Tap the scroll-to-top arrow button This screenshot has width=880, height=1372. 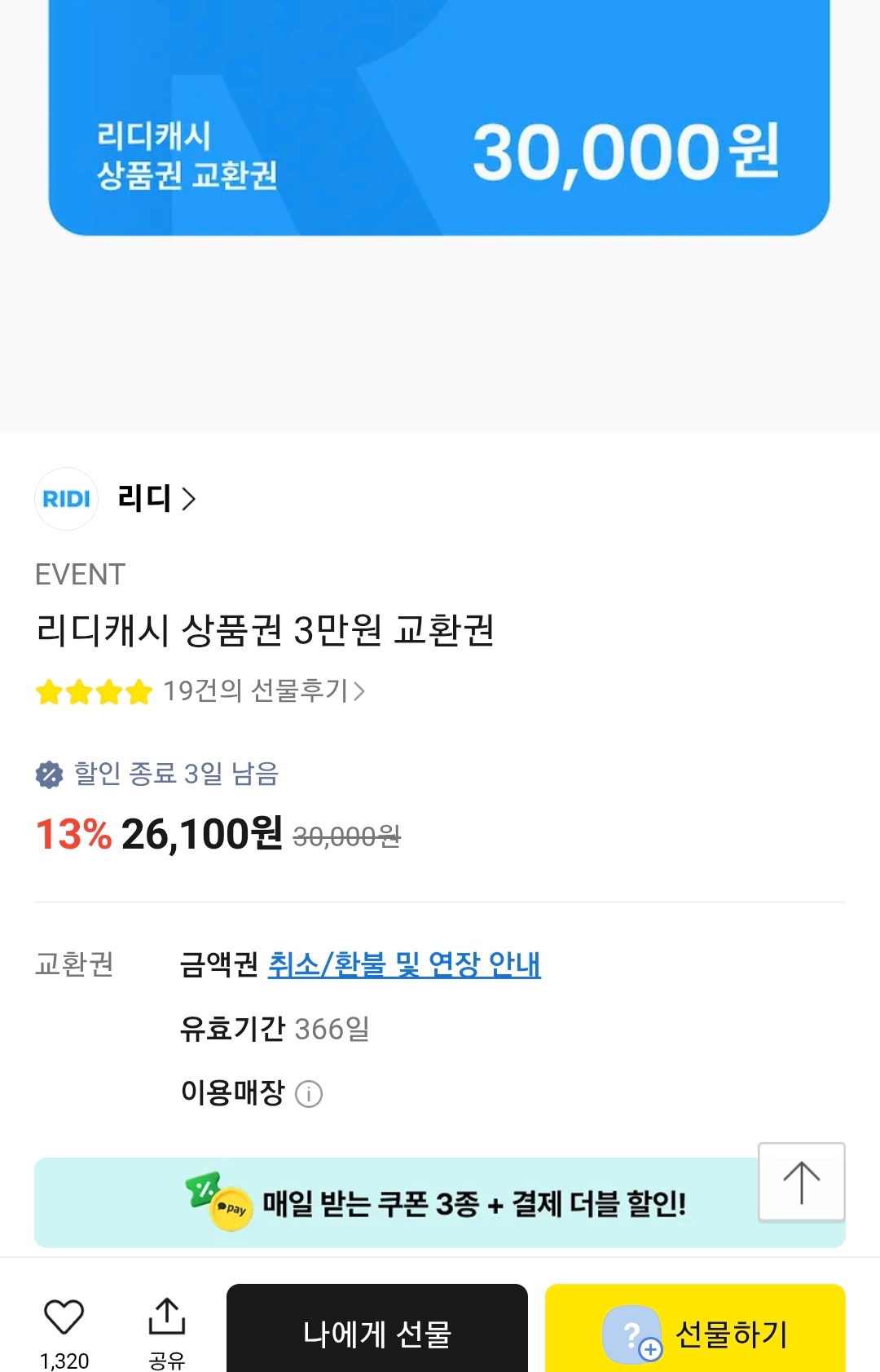[801, 1182]
